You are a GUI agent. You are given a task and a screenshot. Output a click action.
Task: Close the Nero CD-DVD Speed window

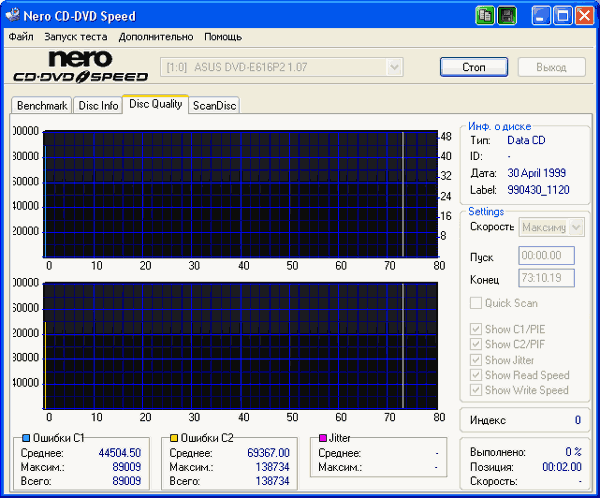584,16
